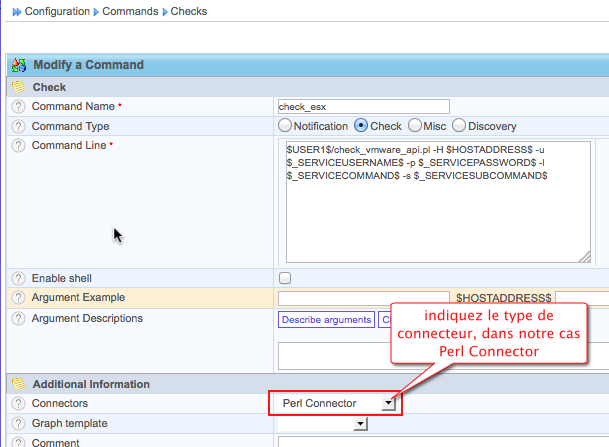
Task: Click help icon beside Argument Example
Action: click(x=18, y=298)
